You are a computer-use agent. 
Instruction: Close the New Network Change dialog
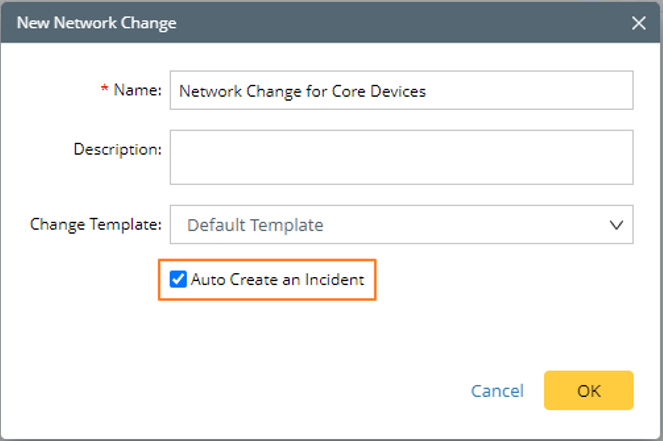point(639,22)
